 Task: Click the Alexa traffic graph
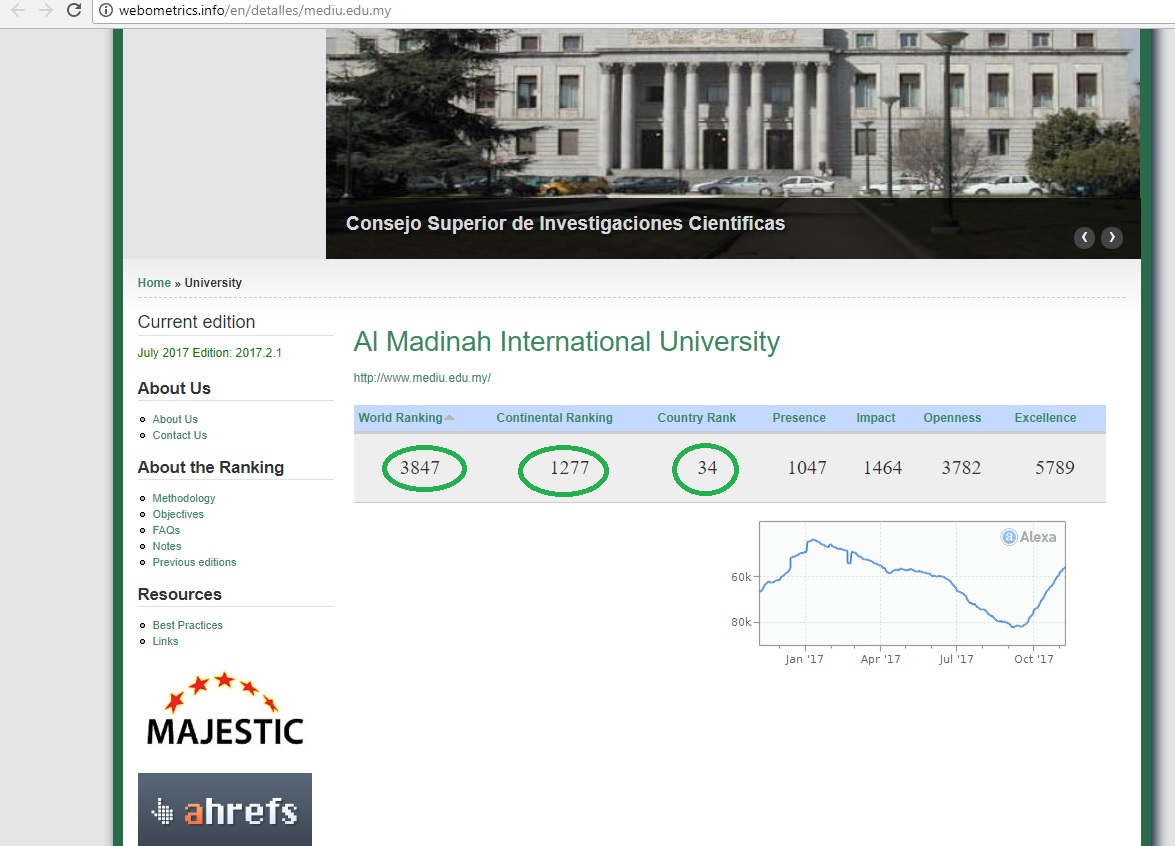pyautogui.click(x=911, y=584)
